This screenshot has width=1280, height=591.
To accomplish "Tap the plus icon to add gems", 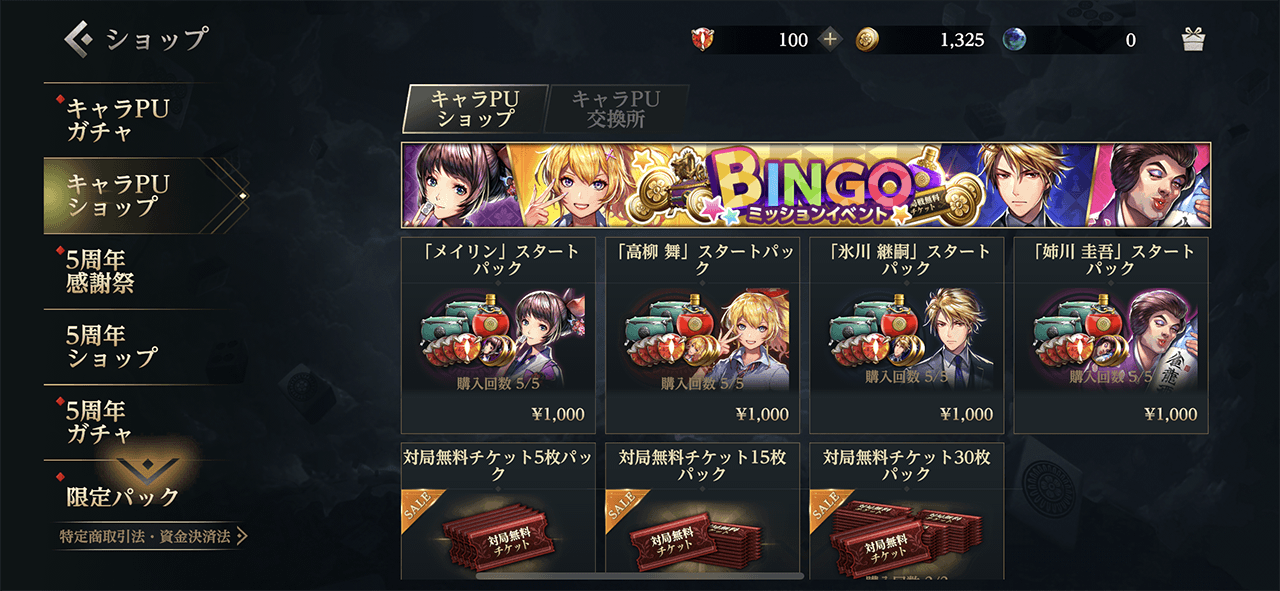I will (830, 40).
